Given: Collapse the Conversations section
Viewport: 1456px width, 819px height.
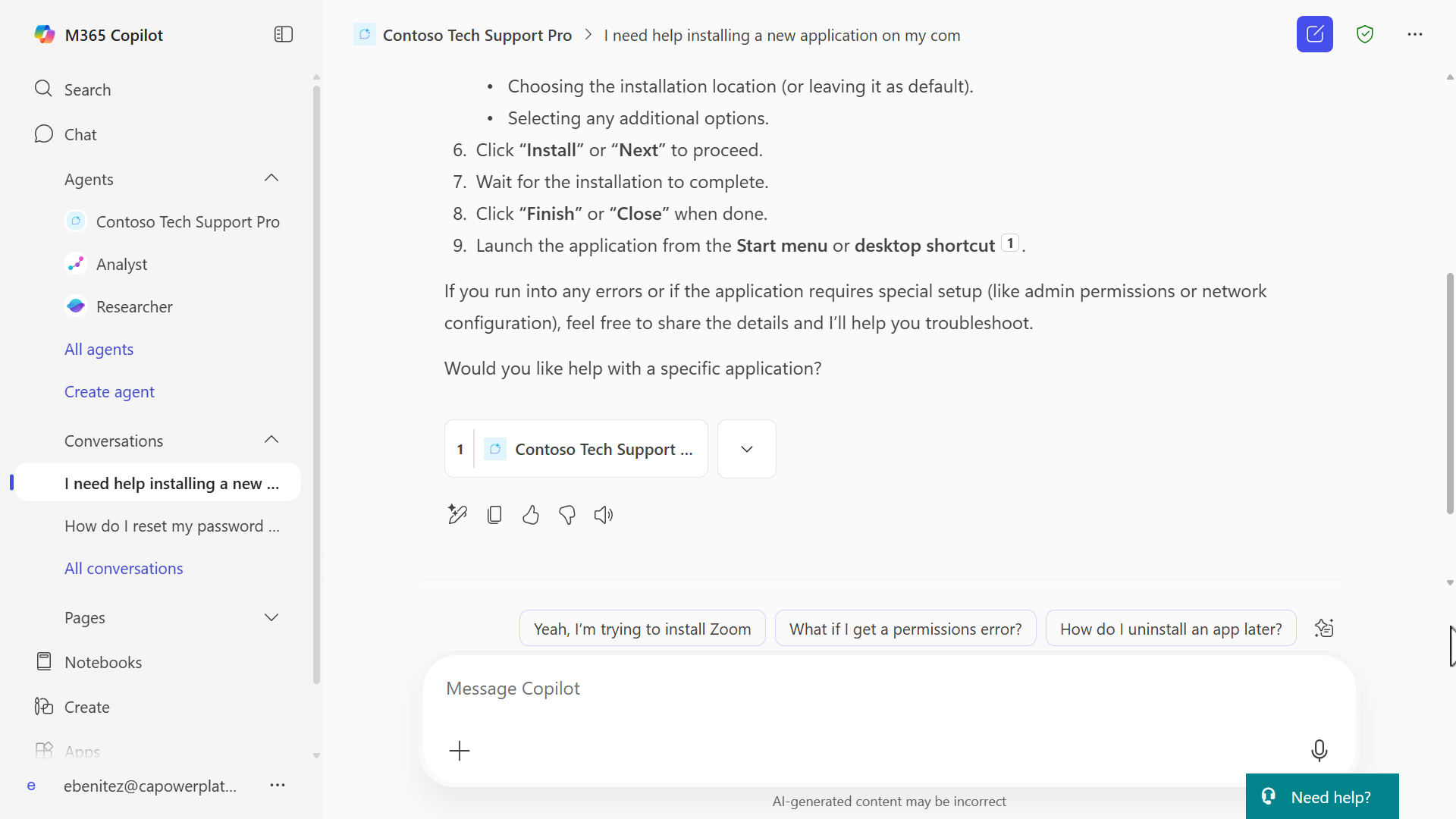Looking at the screenshot, I should tap(271, 440).
